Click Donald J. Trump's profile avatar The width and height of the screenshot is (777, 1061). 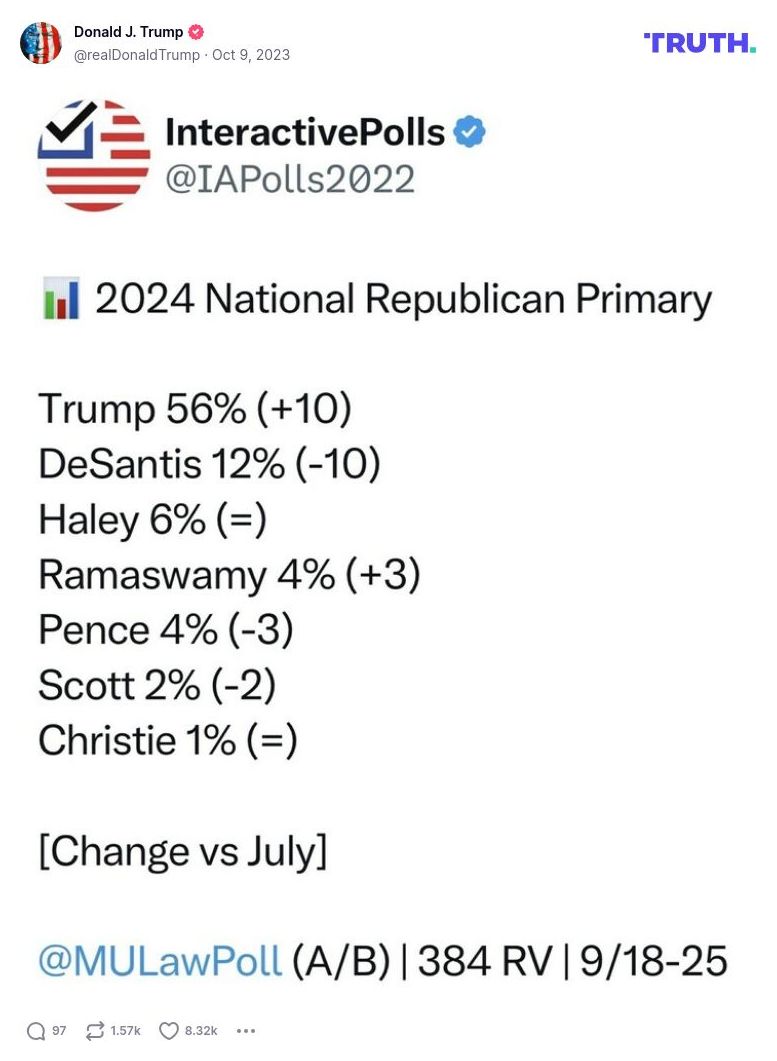click(42, 43)
